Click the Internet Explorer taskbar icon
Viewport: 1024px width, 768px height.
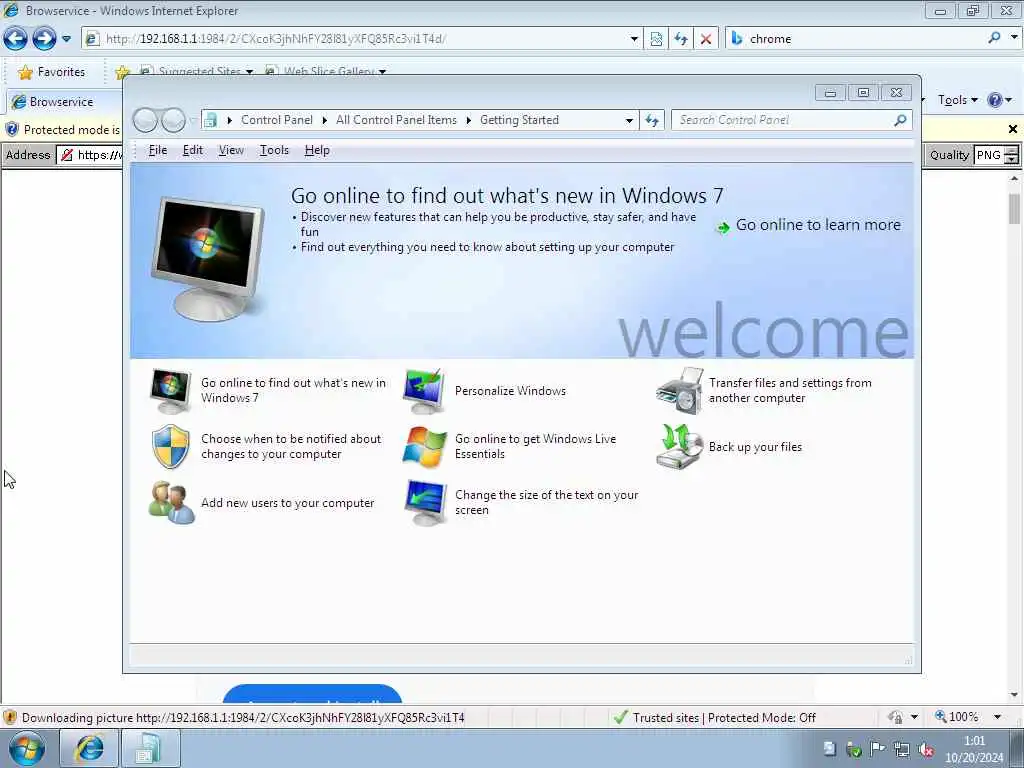point(89,748)
